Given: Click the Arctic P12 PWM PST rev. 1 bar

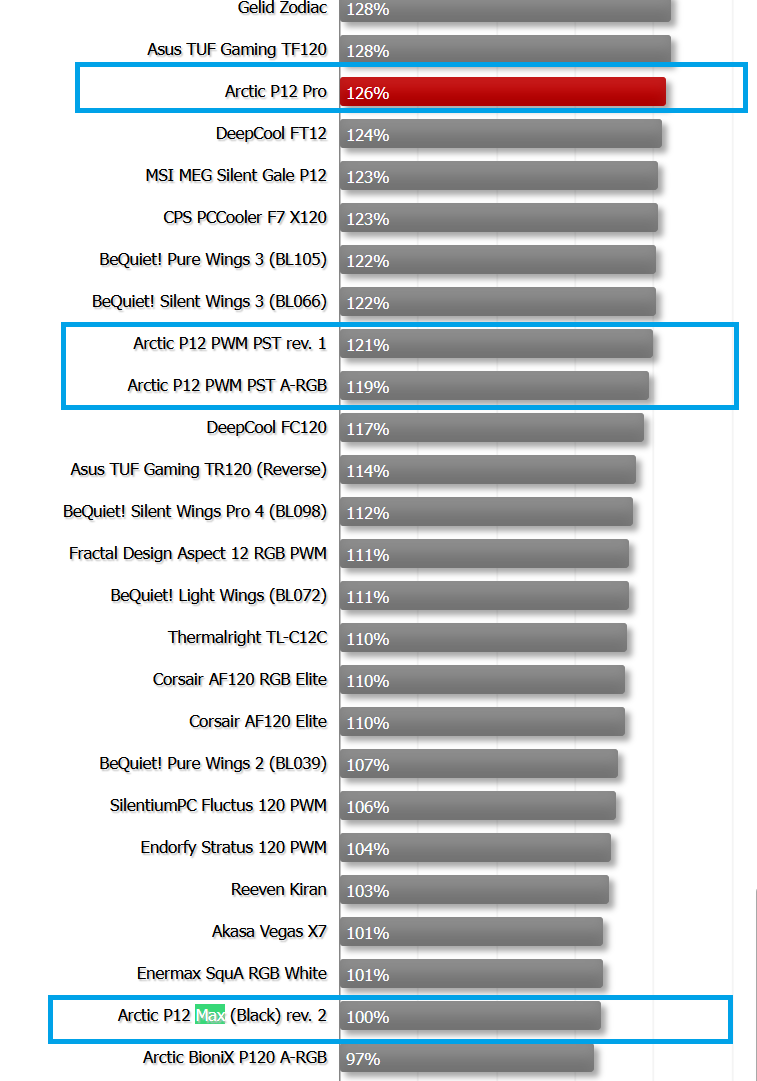Looking at the screenshot, I should pos(496,344).
